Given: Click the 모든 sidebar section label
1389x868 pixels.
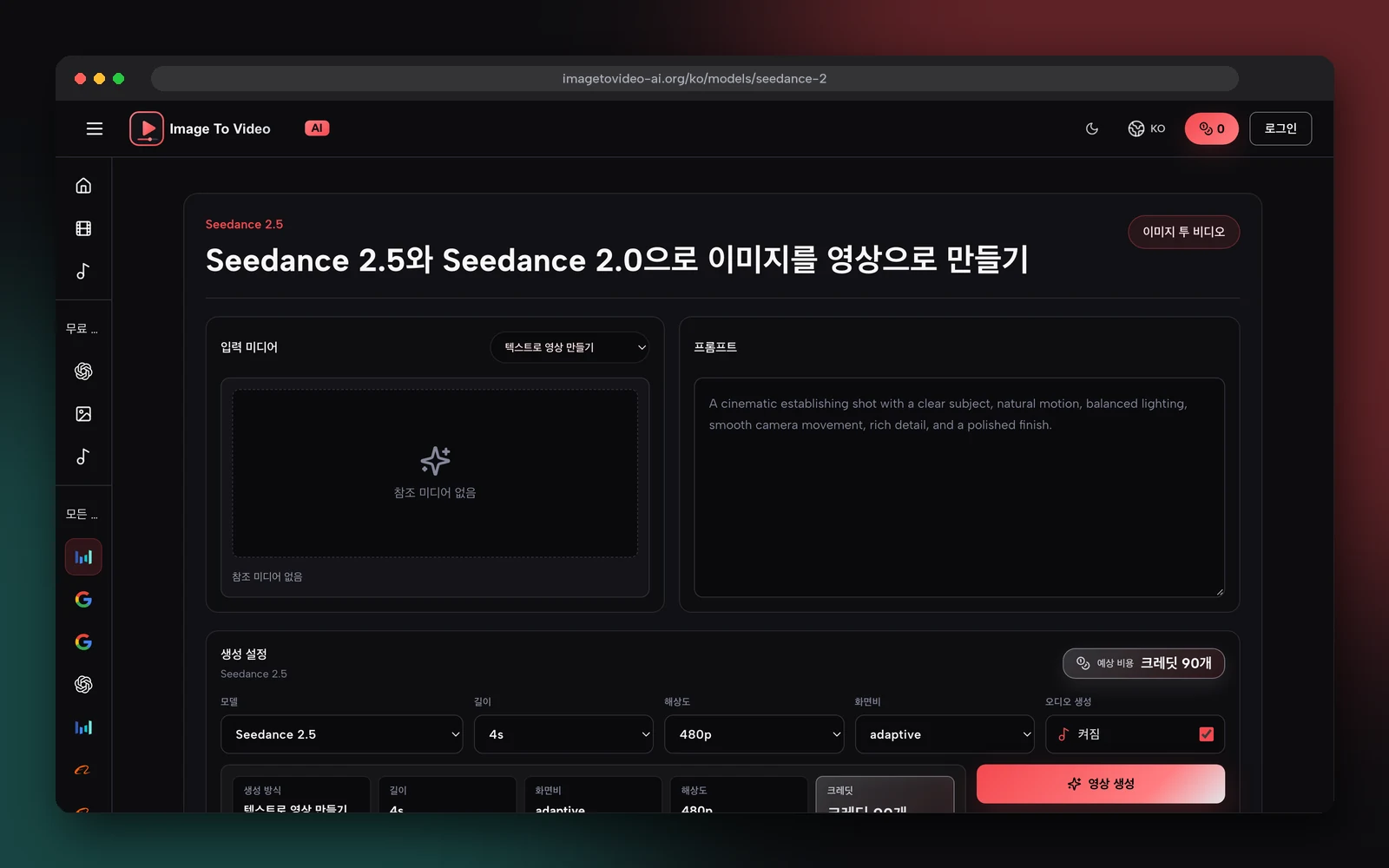Looking at the screenshot, I should click(x=82, y=515).
